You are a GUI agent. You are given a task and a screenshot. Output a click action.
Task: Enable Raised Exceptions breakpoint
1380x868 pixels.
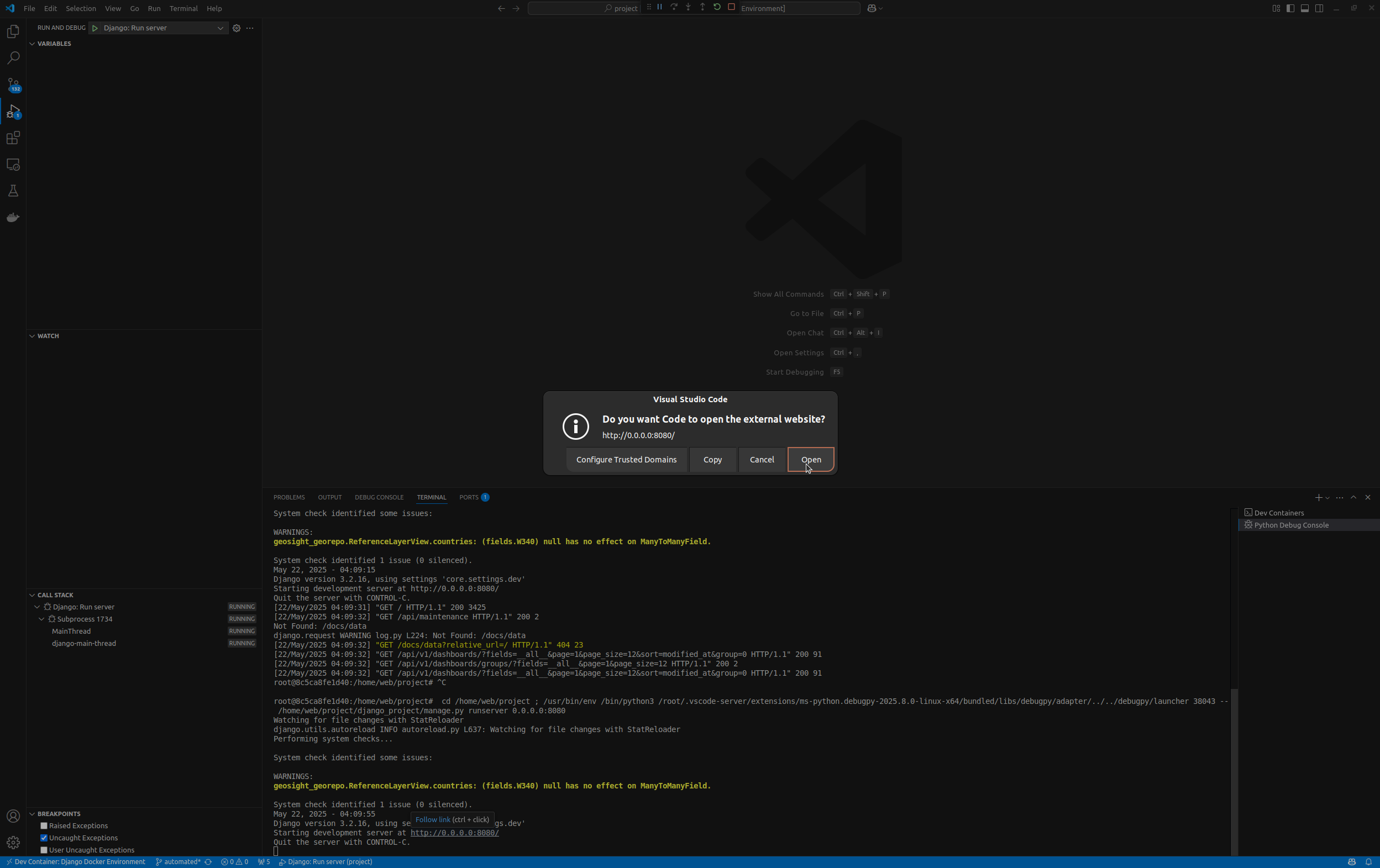pyautogui.click(x=44, y=825)
